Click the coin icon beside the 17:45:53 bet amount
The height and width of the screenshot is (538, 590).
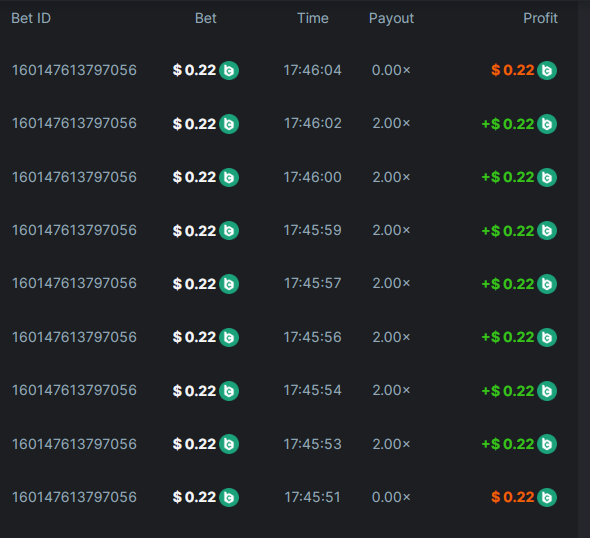coord(229,444)
